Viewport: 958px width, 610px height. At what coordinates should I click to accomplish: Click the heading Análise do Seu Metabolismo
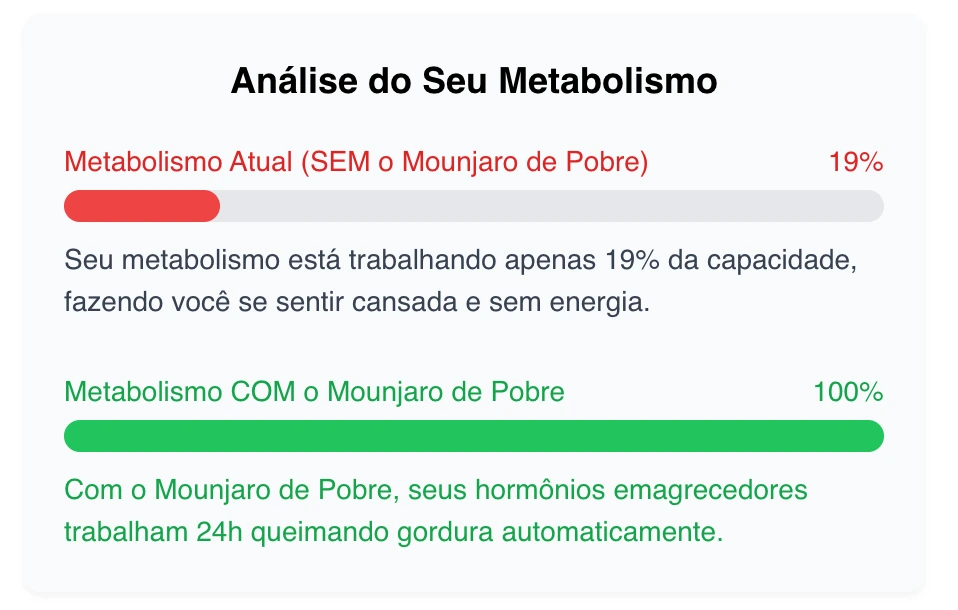click(x=474, y=81)
